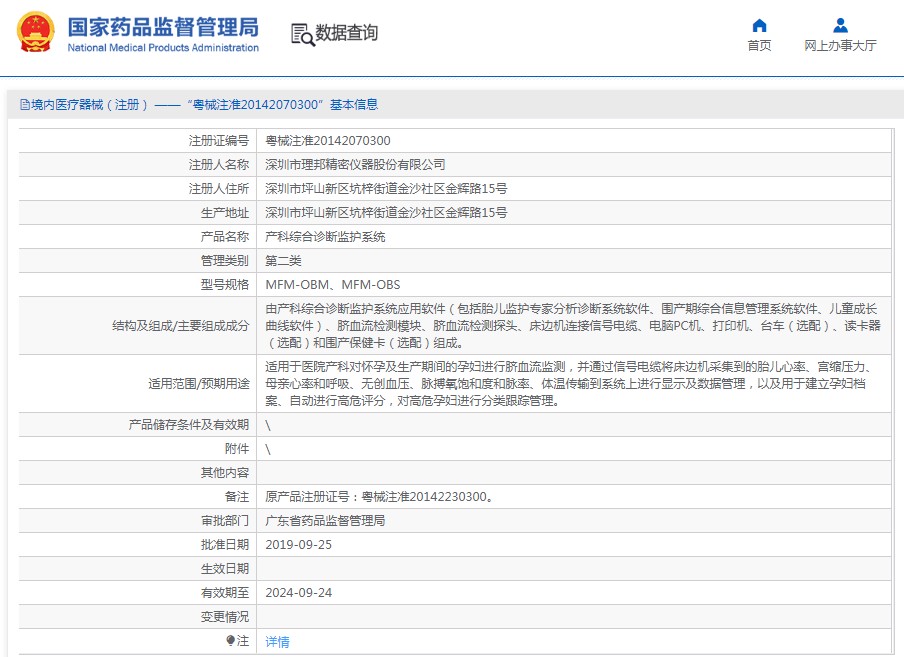Click the 适用范围/预期用途 label
Viewport: 904px width, 657px height.
[x=198, y=384]
